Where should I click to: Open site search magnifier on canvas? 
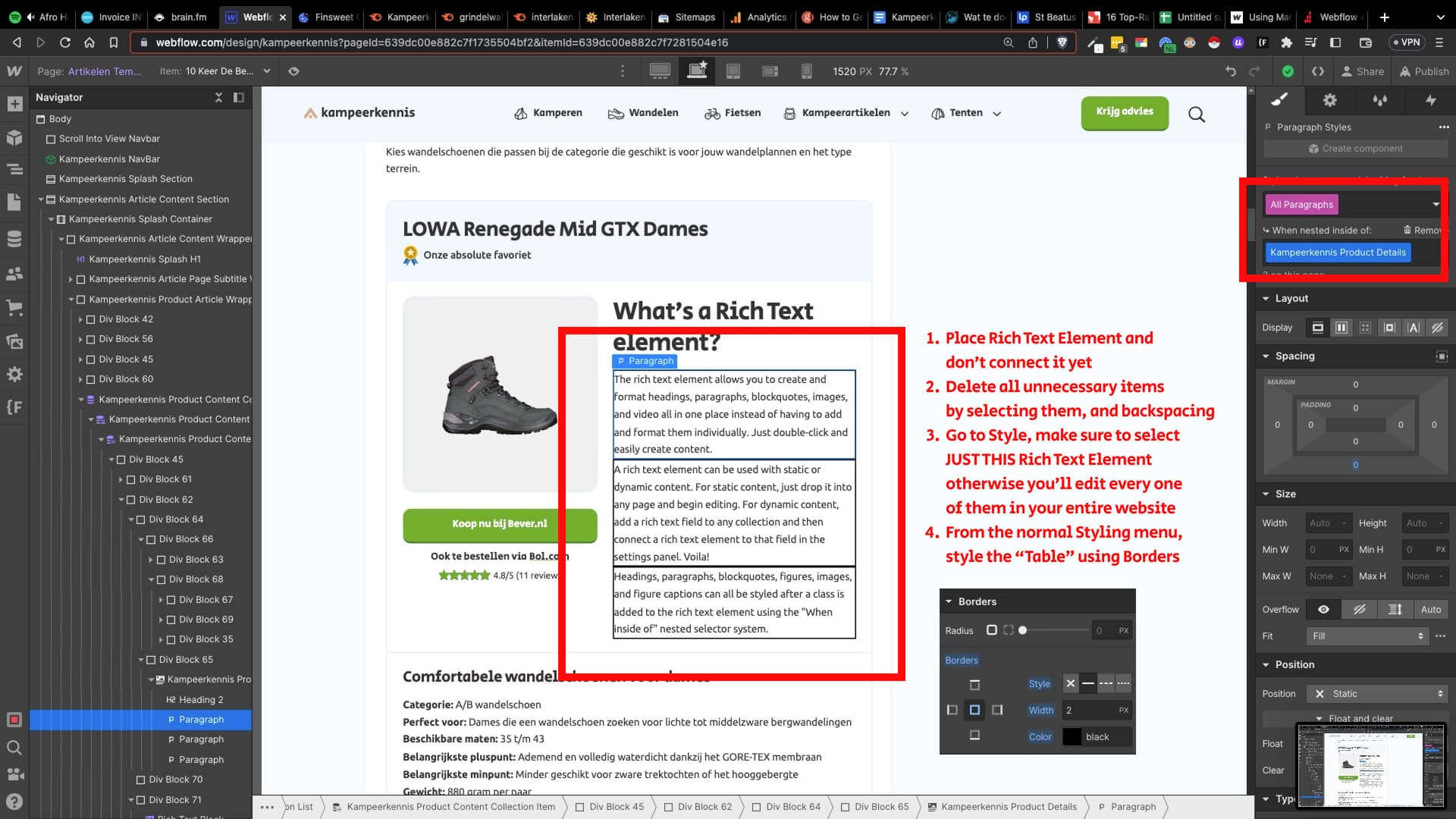pyautogui.click(x=1197, y=115)
